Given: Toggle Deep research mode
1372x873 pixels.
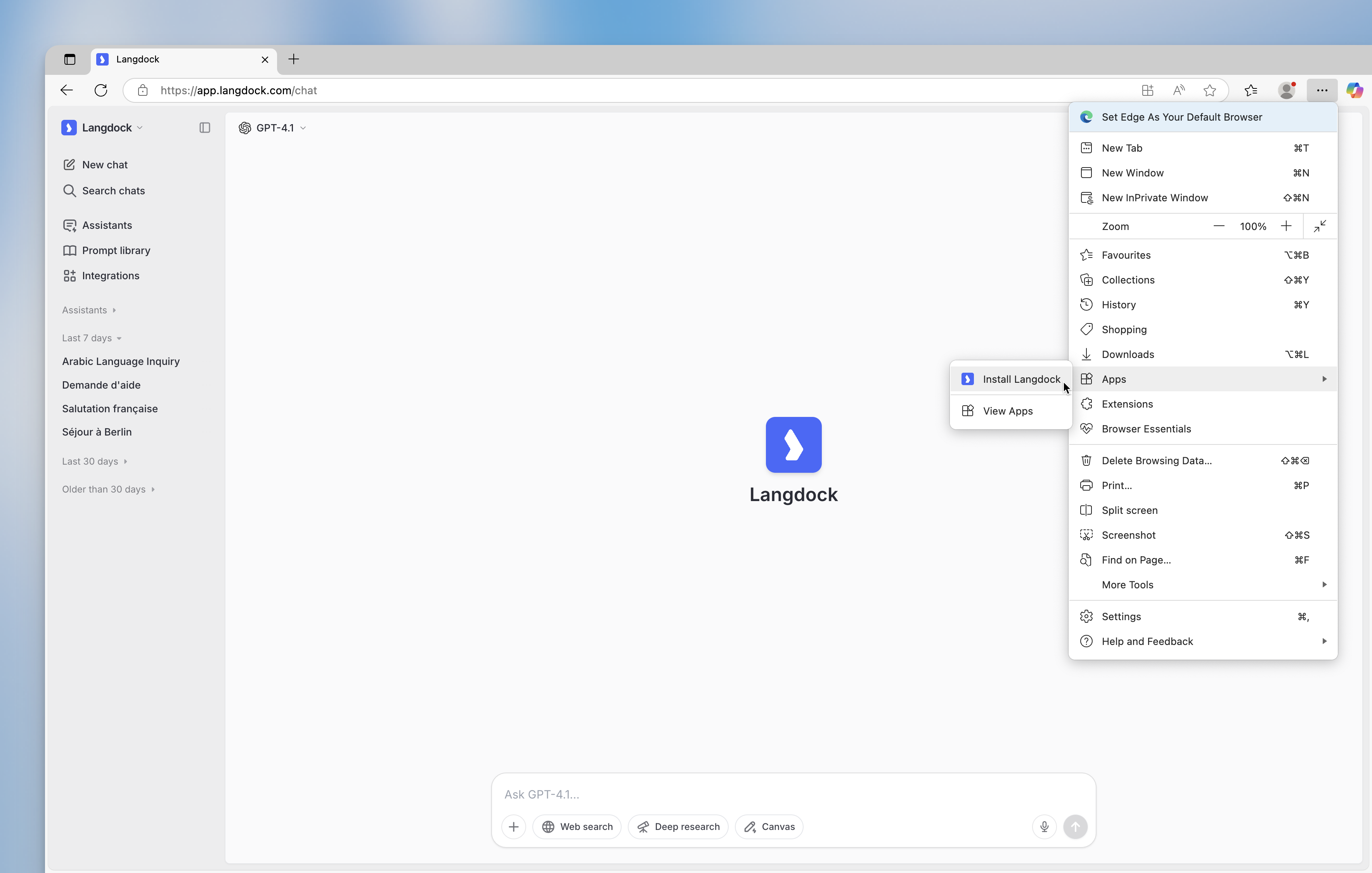Looking at the screenshot, I should point(677,826).
